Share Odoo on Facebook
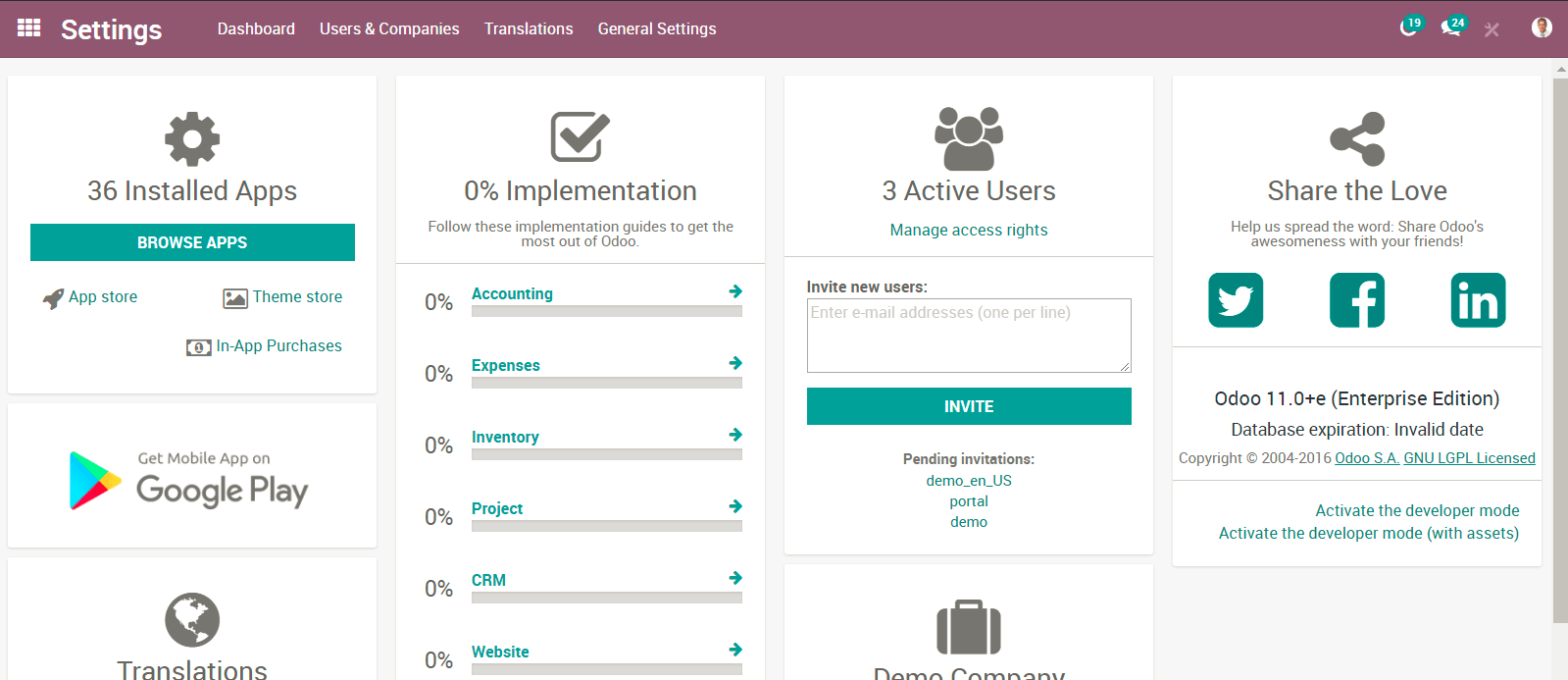Screen dimensions: 1568x680 pyautogui.click(x=1357, y=300)
